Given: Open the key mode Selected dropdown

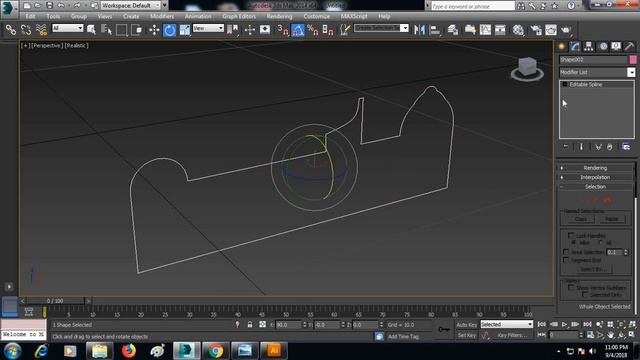Looking at the screenshot, I should pyautogui.click(x=507, y=324).
